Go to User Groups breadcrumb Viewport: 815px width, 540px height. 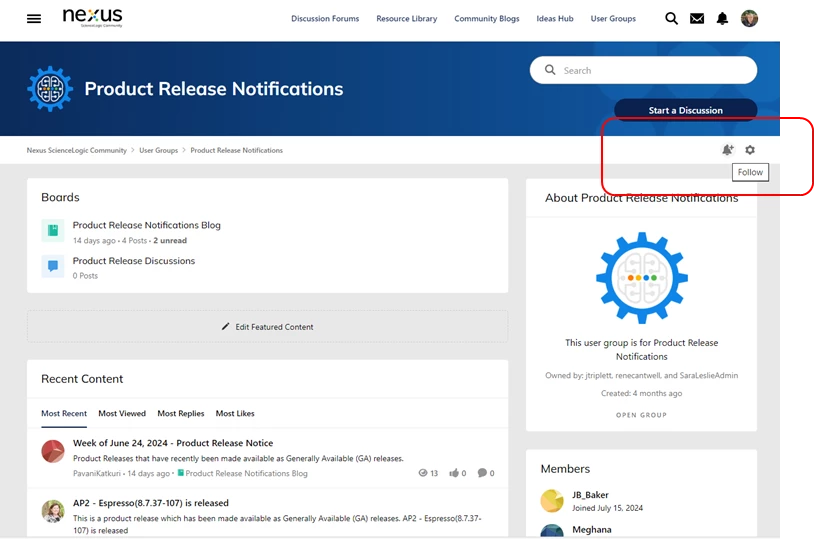pyautogui.click(x=159, y=150)
